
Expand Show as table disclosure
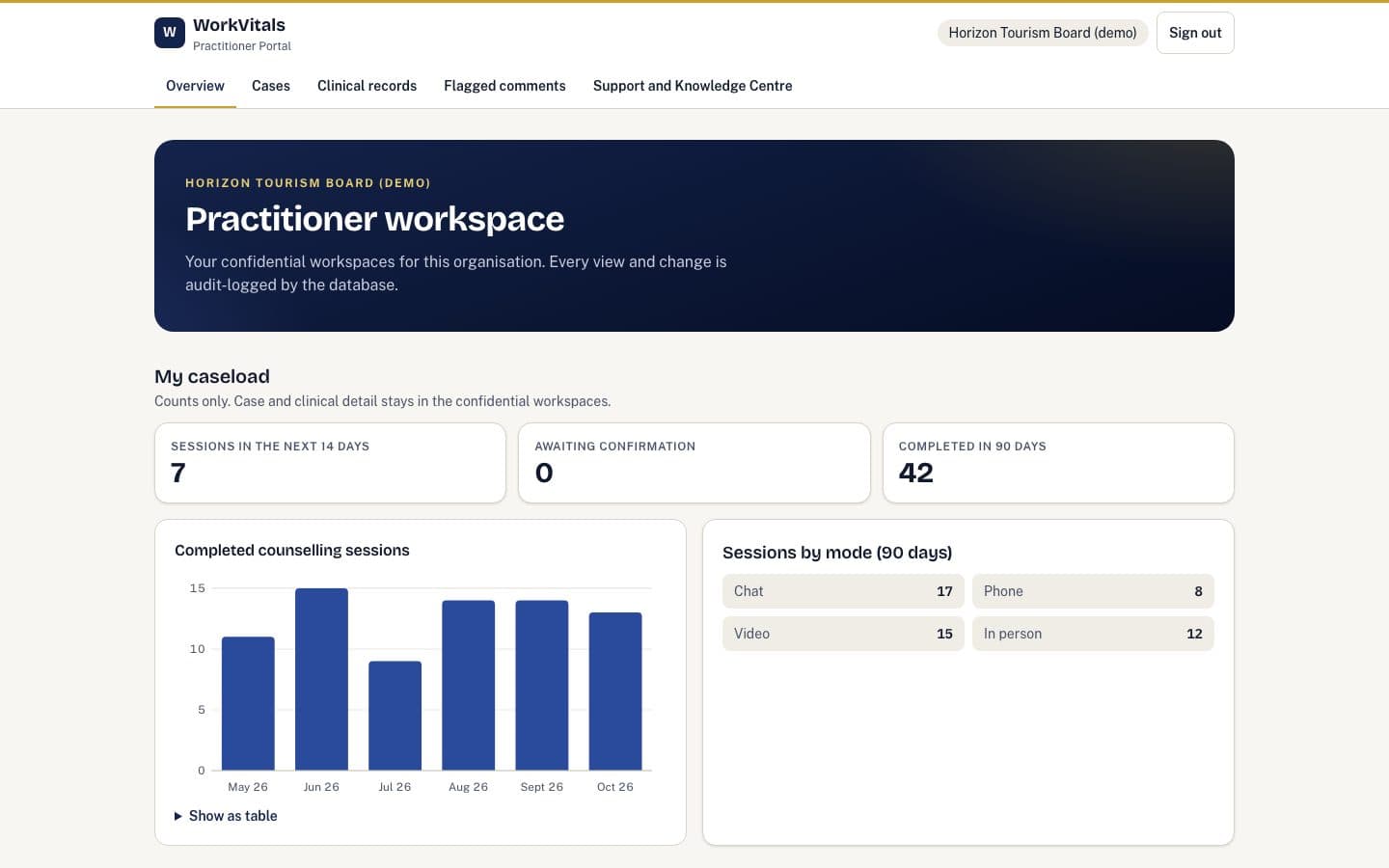click(226, 816)
